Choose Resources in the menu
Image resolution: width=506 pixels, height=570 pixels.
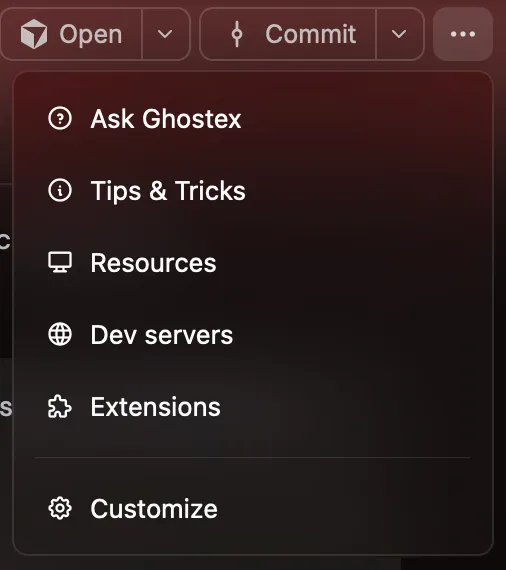[253, 262]
